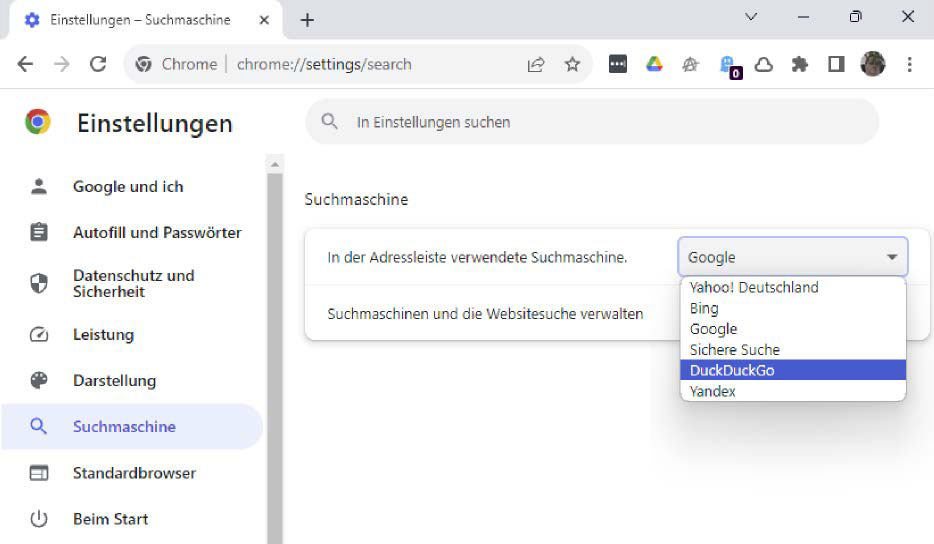934x544 pixels.
Task: Share this page via the share icon
Action: point(536,64)
